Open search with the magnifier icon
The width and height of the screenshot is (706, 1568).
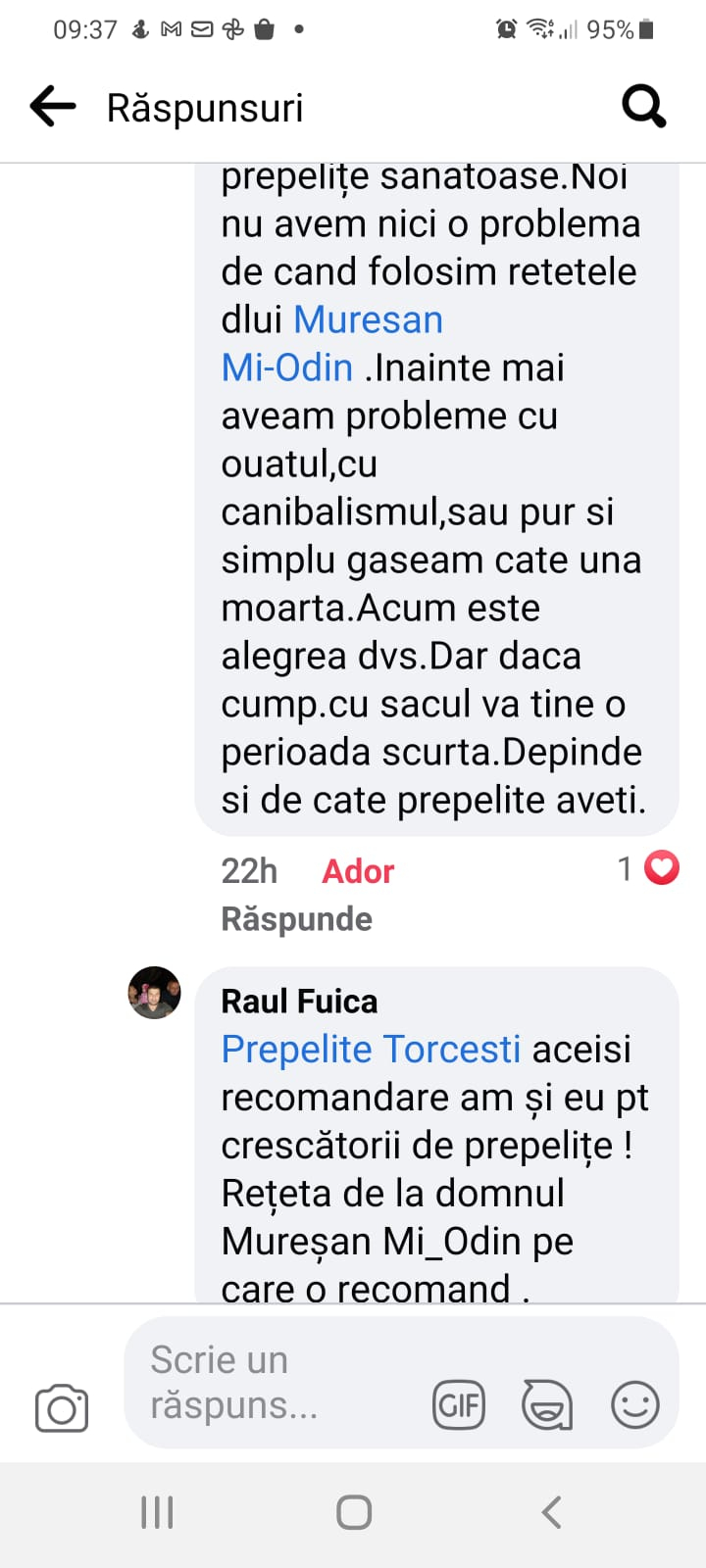[644, 107]
